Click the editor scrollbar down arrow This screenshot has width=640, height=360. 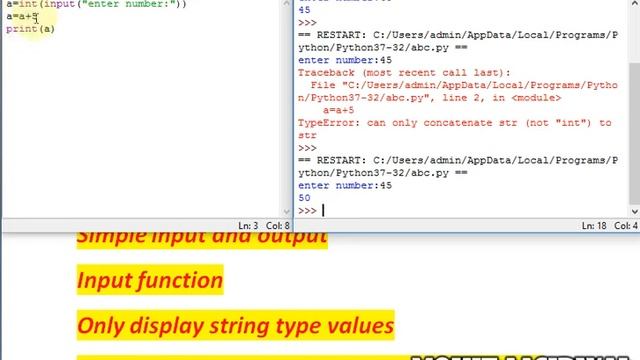pos(287,211)
